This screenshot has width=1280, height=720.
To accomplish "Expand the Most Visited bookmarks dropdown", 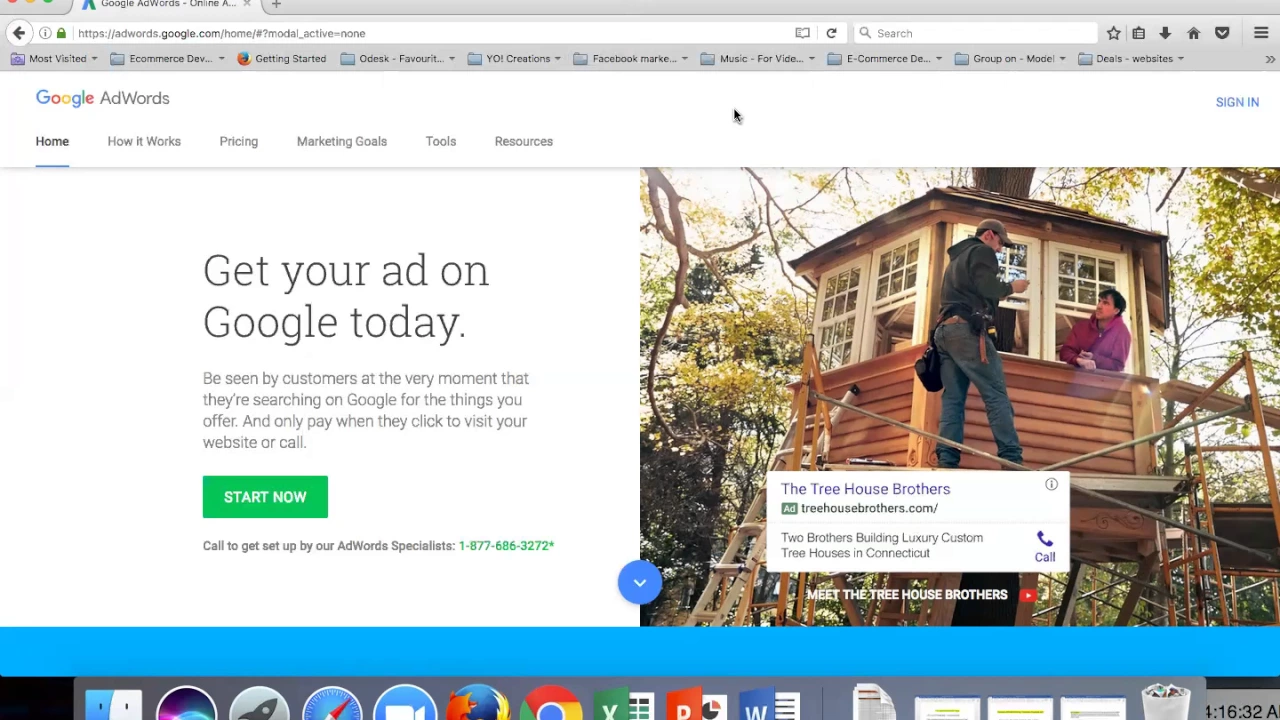I will (55, 58).
